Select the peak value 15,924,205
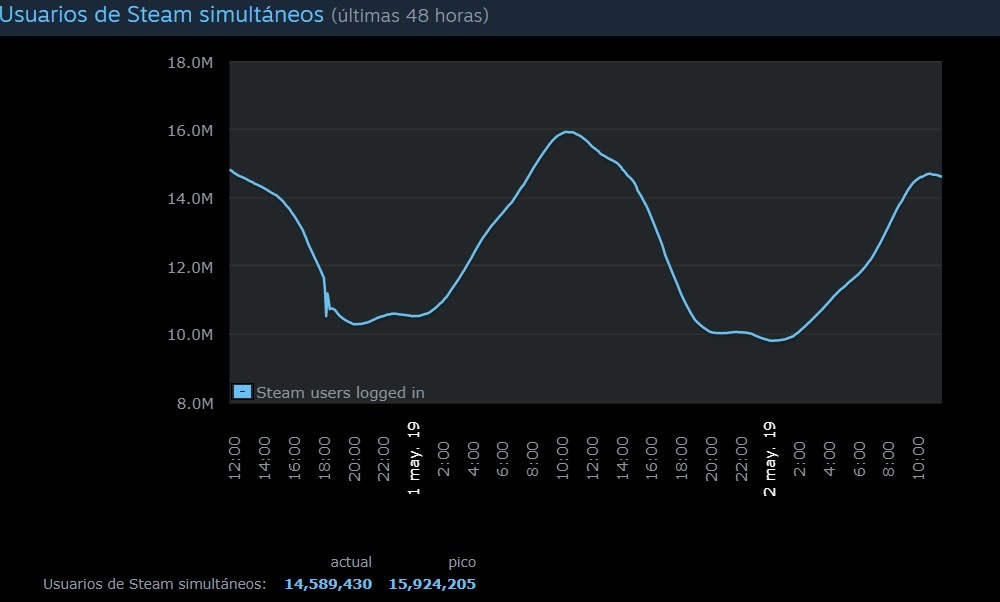 [x=432, y=584]
